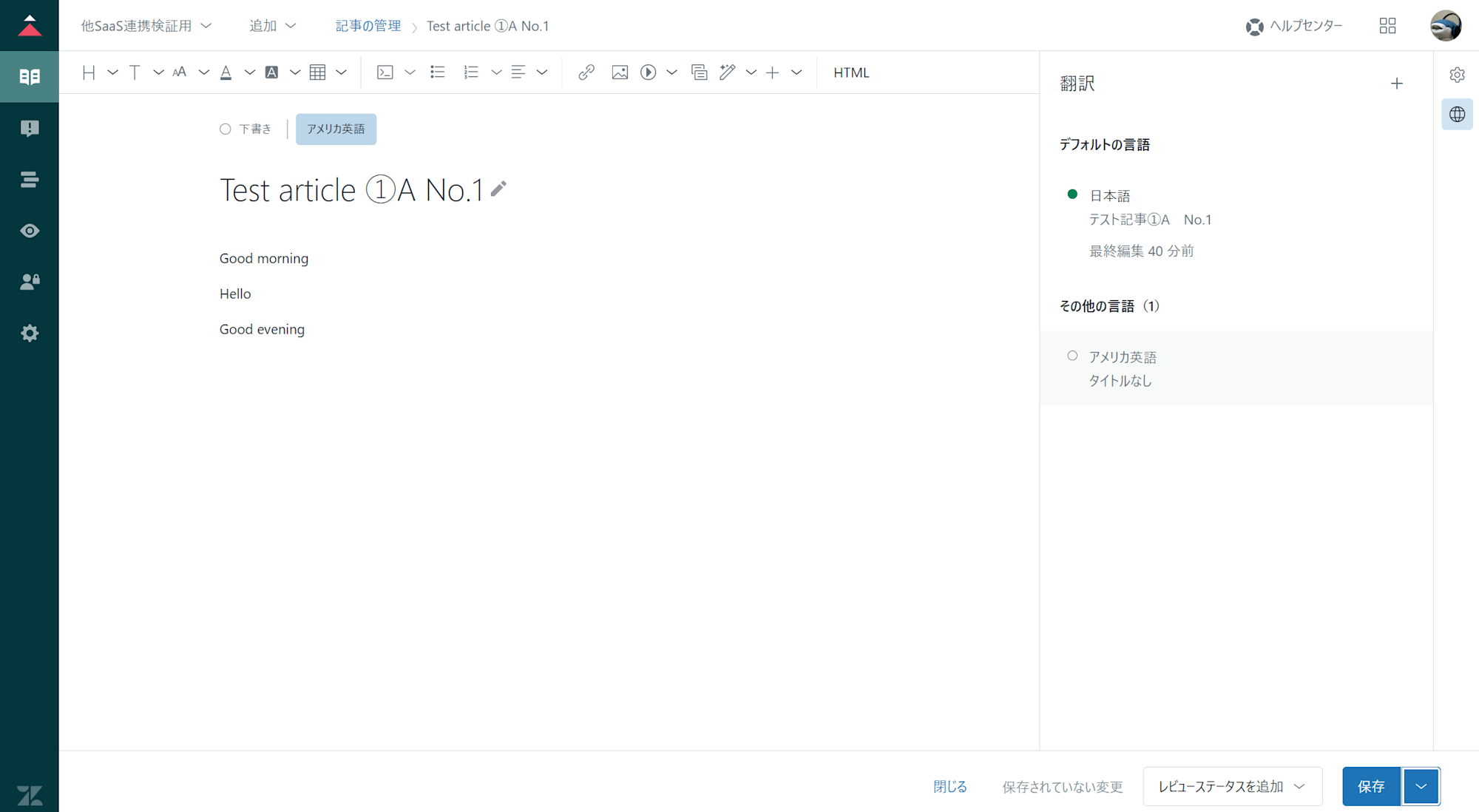The width and height of the screenshot is (1479, 812).
Task: Expand the text style T dropdown arrow
Action: 158,72
